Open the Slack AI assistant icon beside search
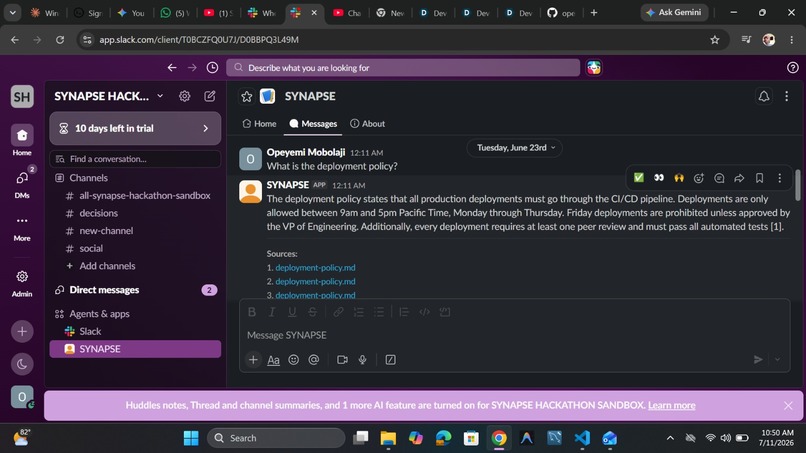The width and height of the screenshot is (806, 453). click(594, 67)
